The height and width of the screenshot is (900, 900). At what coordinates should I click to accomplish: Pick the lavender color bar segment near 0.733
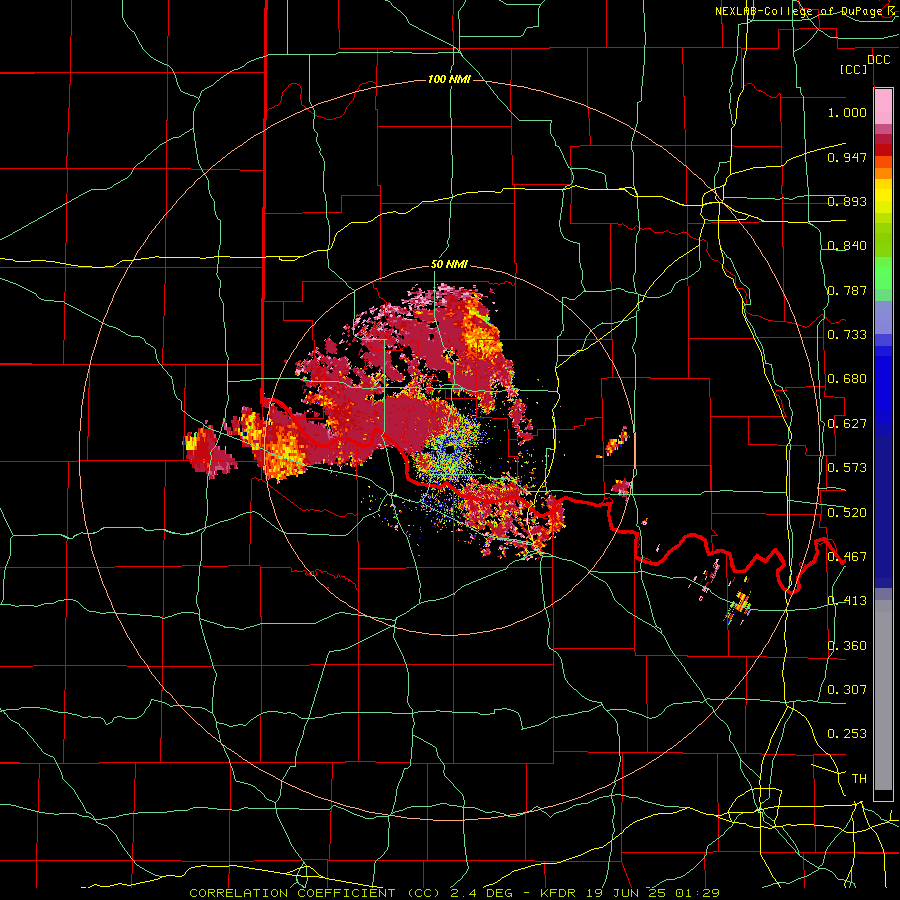(883, 317)
